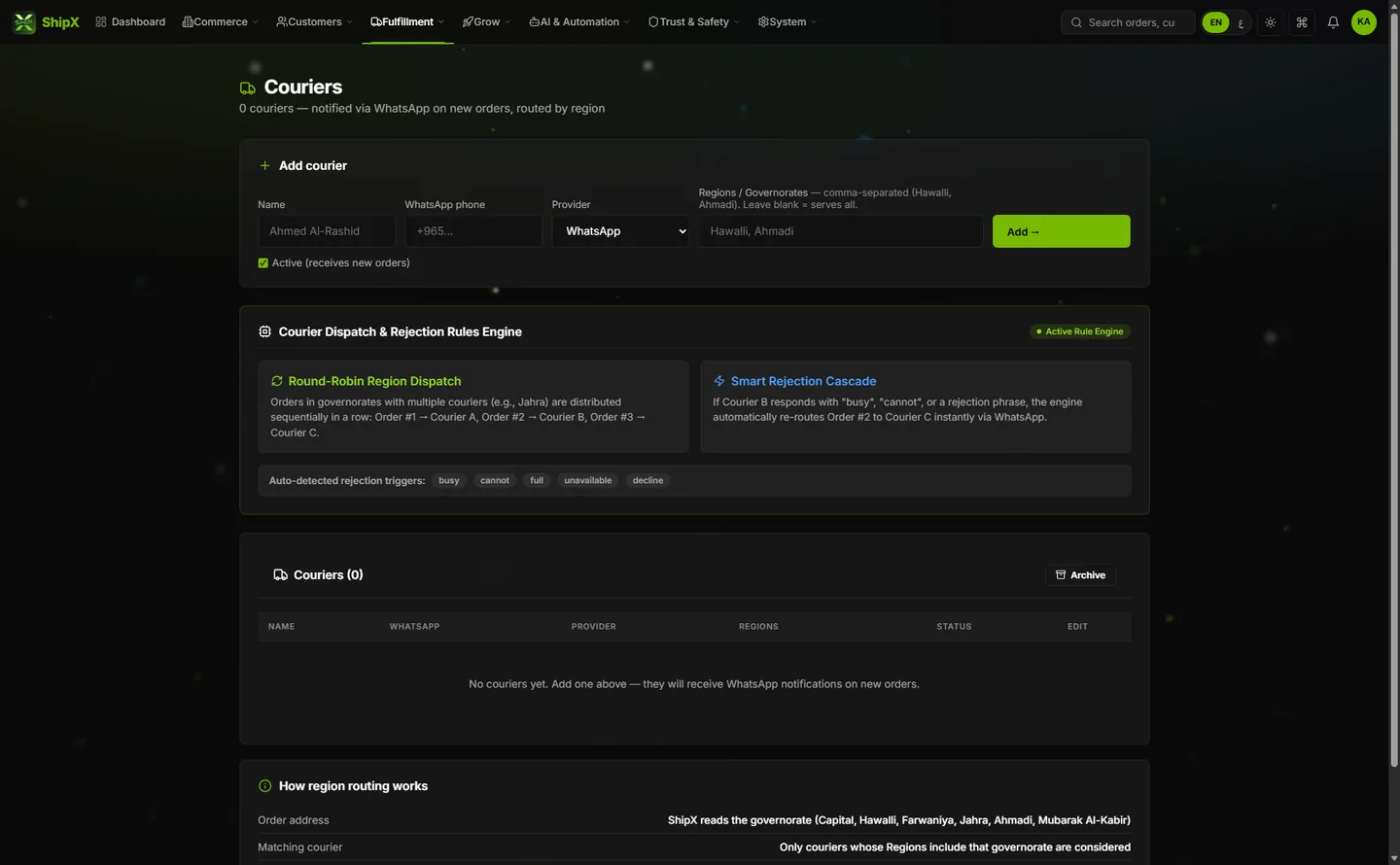Click the Active Rule Engine badge
This screenshot has height=865, width=1400.
1079,331
